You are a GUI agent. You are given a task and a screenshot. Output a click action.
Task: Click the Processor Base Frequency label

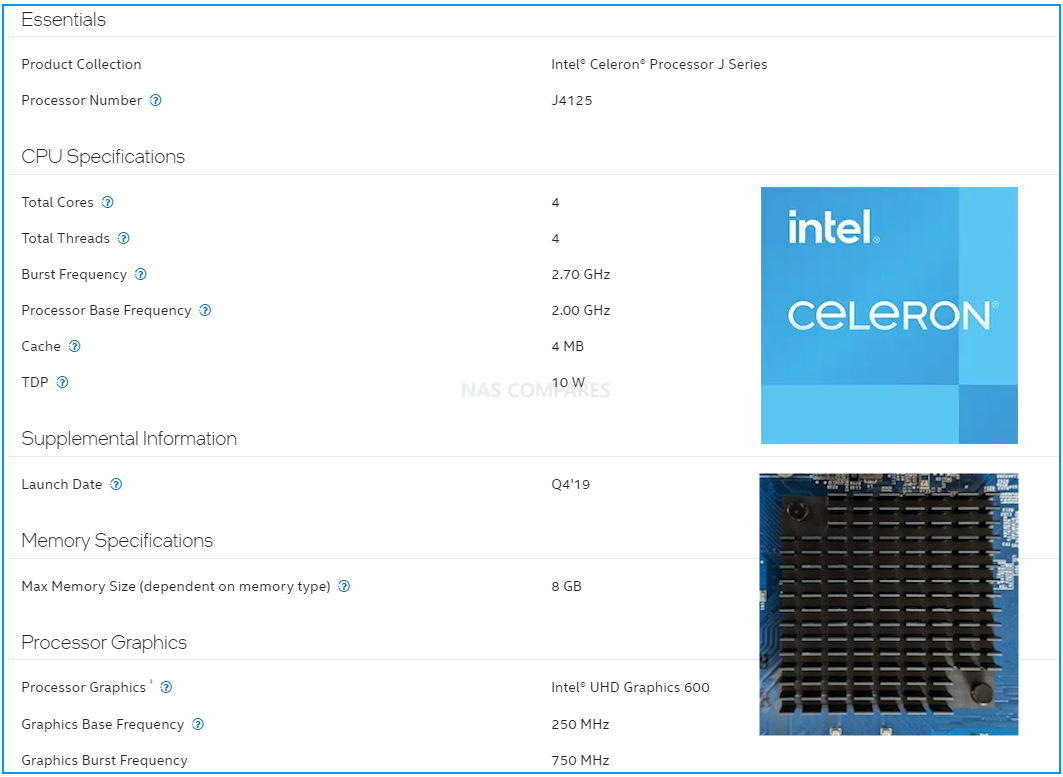coord(106,310)
